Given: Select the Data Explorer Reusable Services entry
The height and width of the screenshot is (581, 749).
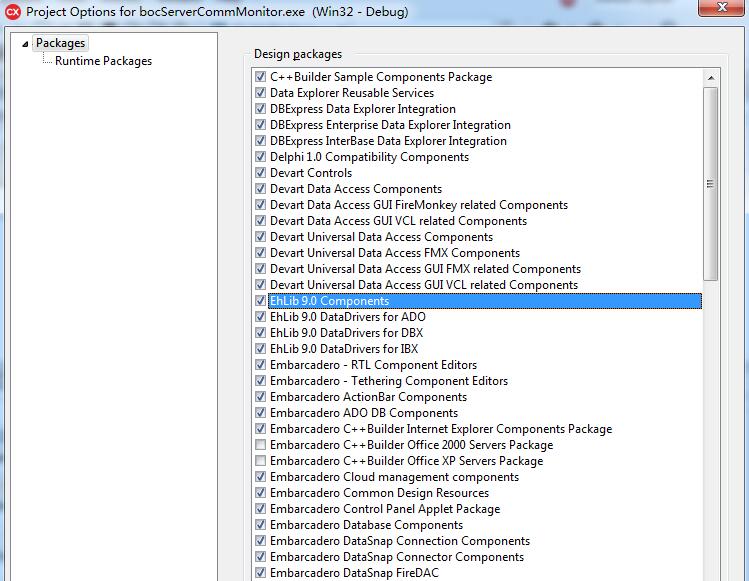Looking at the screenshot, I should 351,93.
